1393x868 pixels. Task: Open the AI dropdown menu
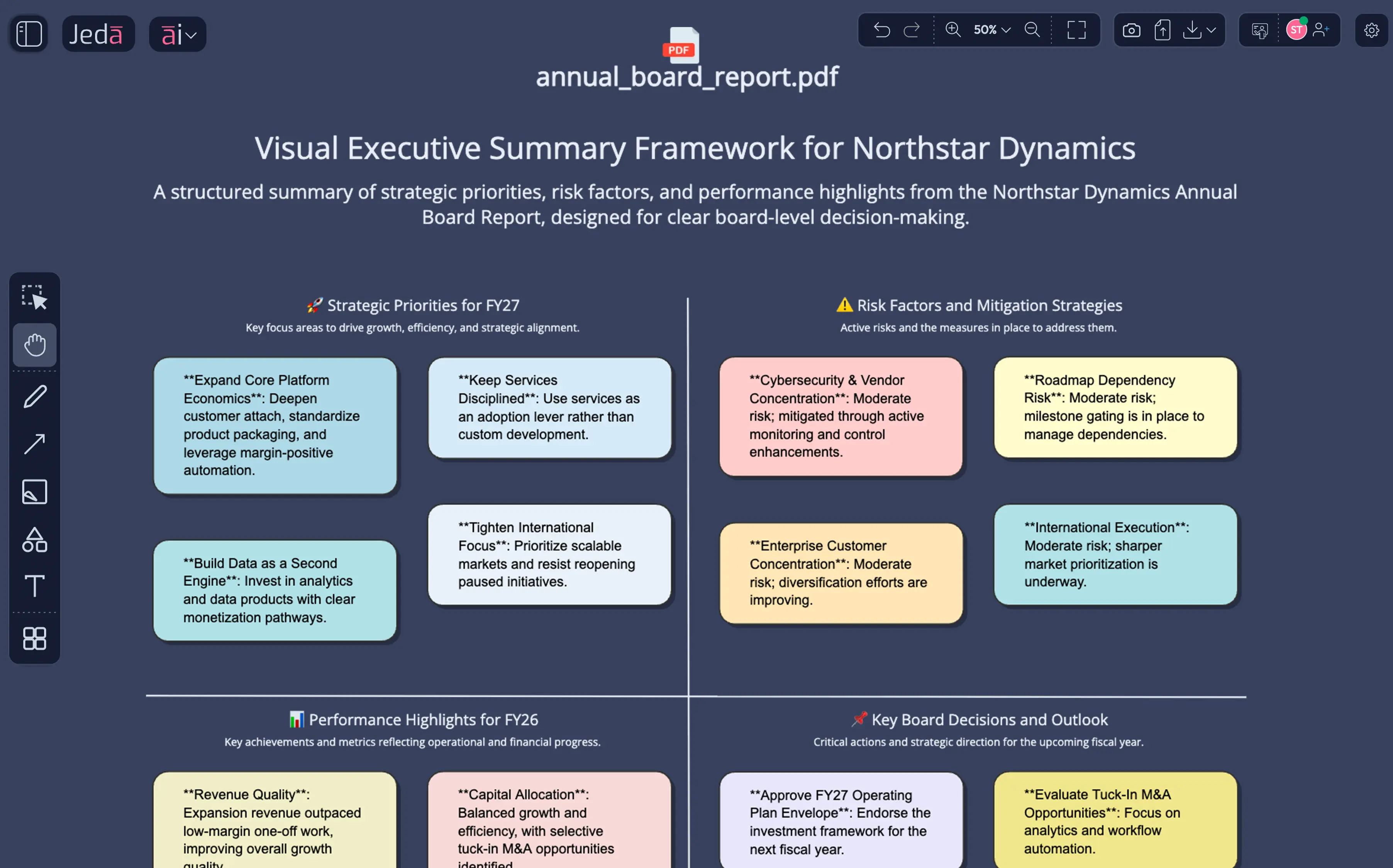coord(178,34)
